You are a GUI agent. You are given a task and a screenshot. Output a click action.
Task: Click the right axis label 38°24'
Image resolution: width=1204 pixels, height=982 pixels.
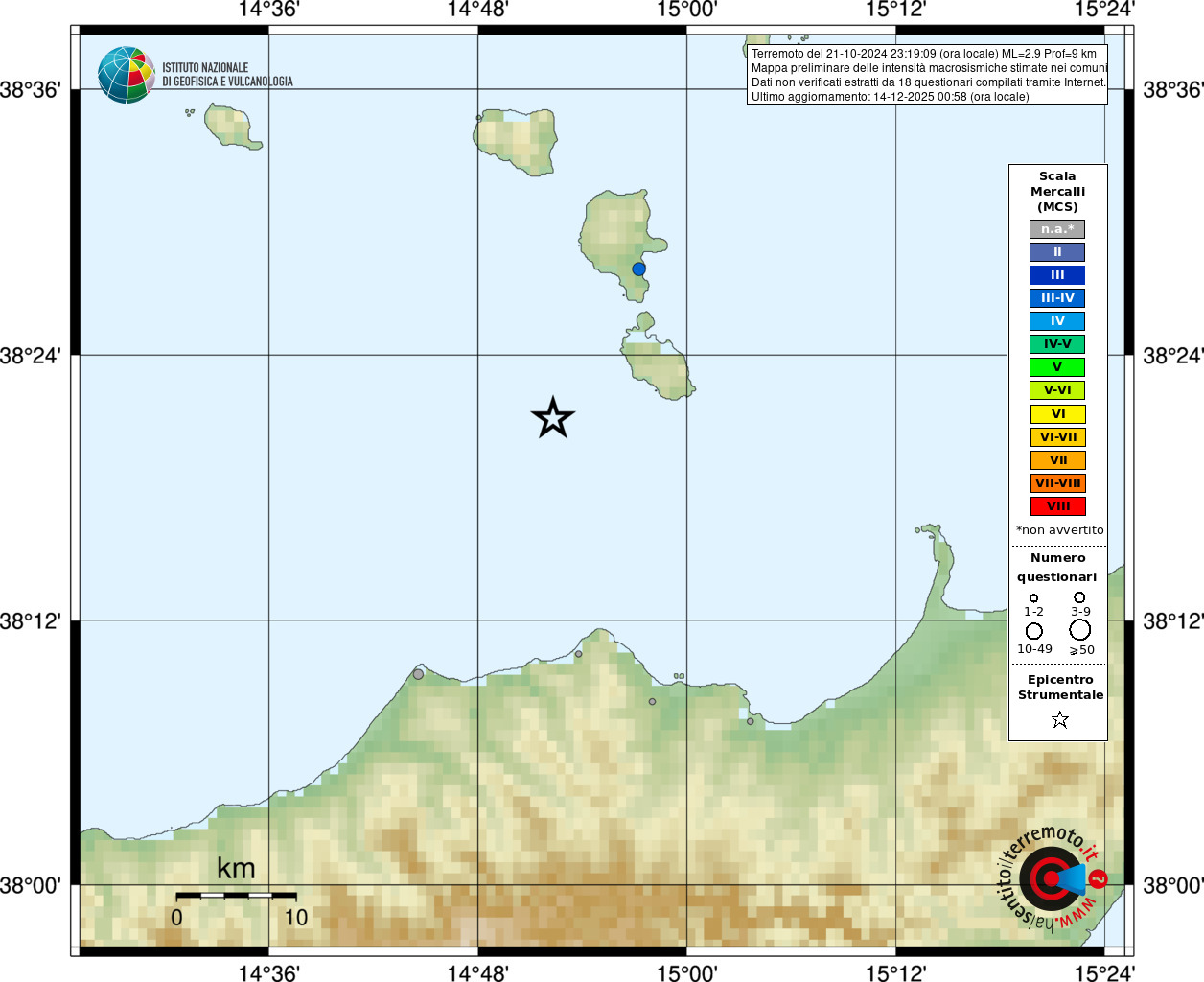1173,356
